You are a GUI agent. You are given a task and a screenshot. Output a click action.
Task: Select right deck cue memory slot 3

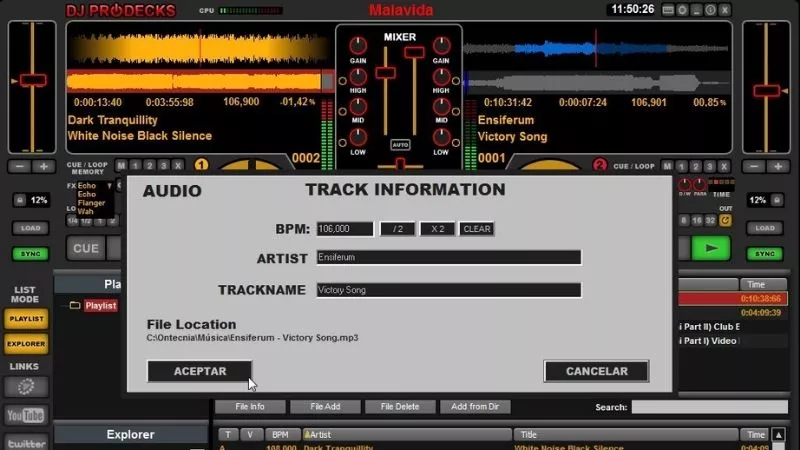pos(709,166)
